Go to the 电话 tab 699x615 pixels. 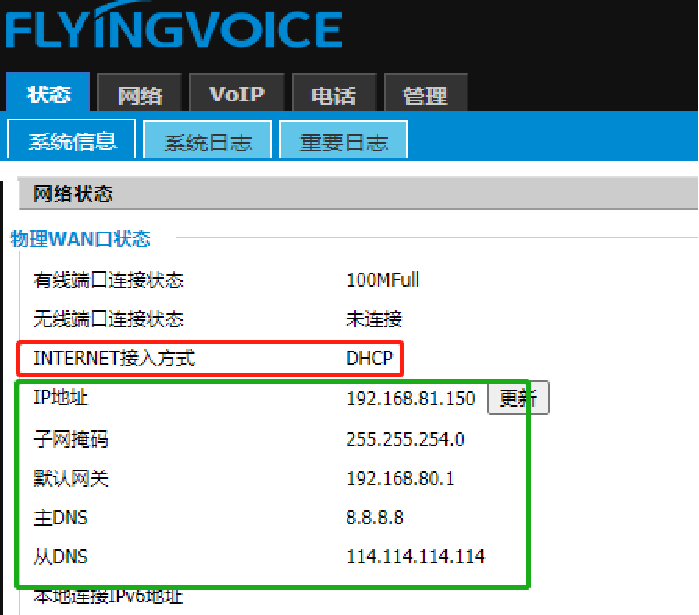click(333, 96)
